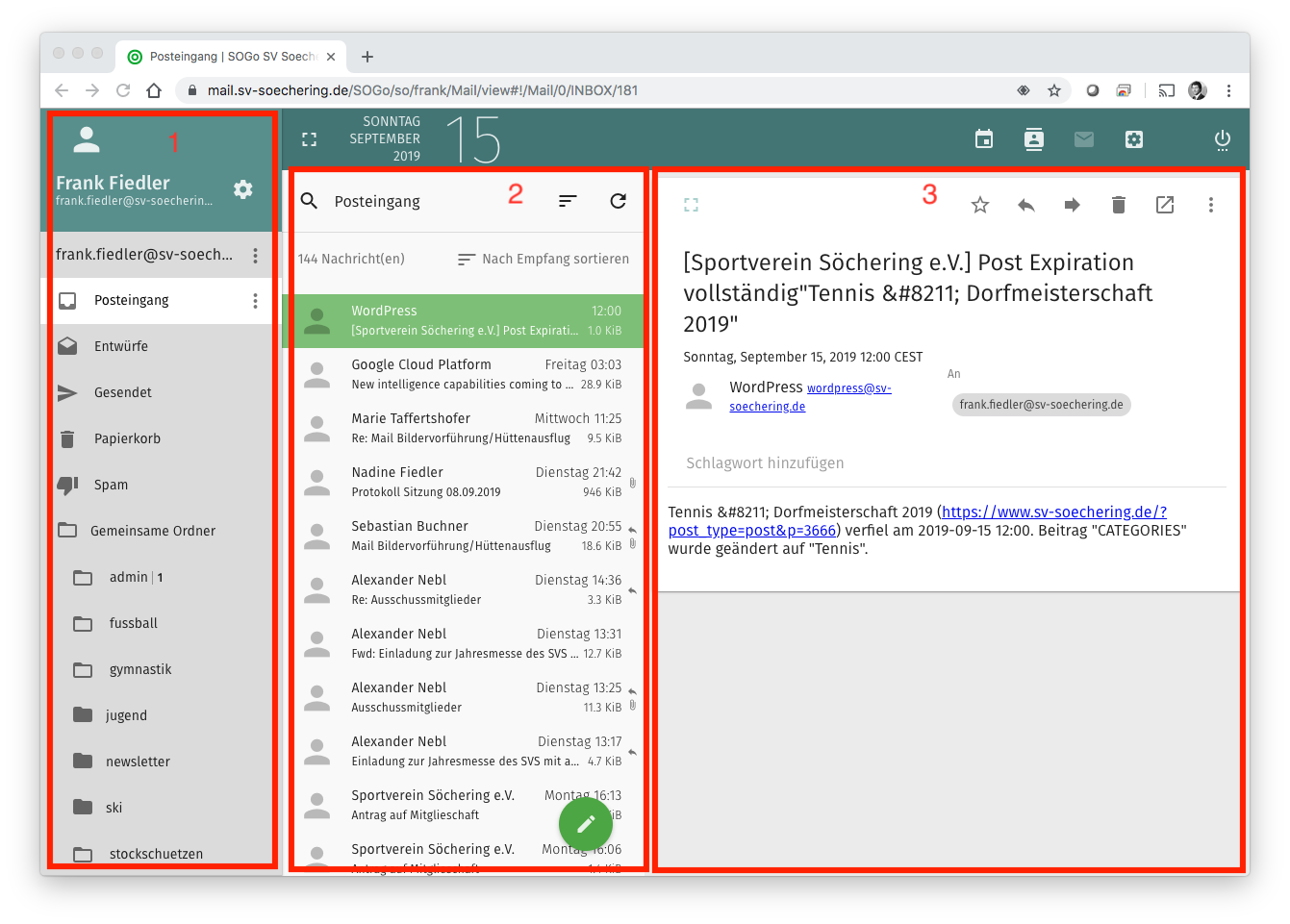Click the Schlagwort hinzufügen tag field

pos(765,463)
